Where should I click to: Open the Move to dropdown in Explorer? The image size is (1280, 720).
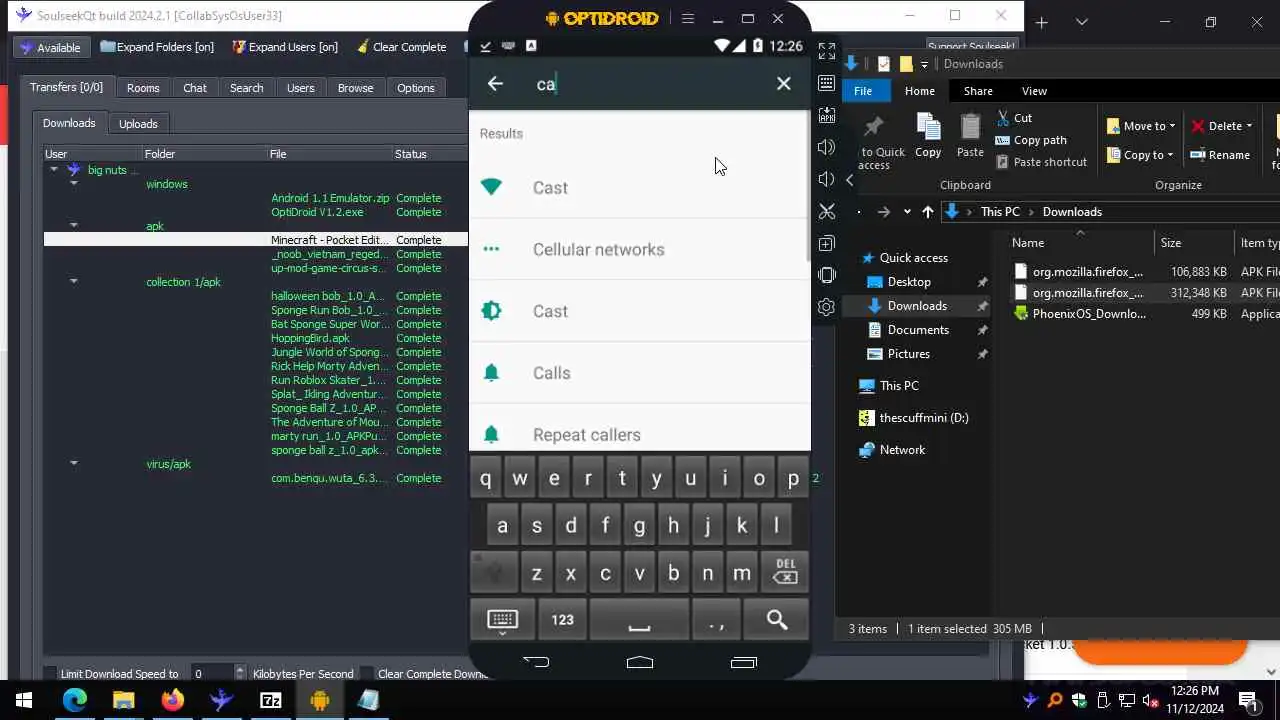(x=1141, y=126)
